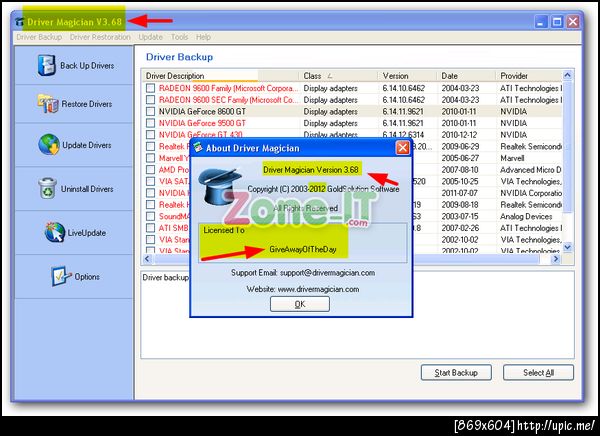Sort by Date column header
Image resolution: width=600 pixels, height=436 pixels.
466,76
